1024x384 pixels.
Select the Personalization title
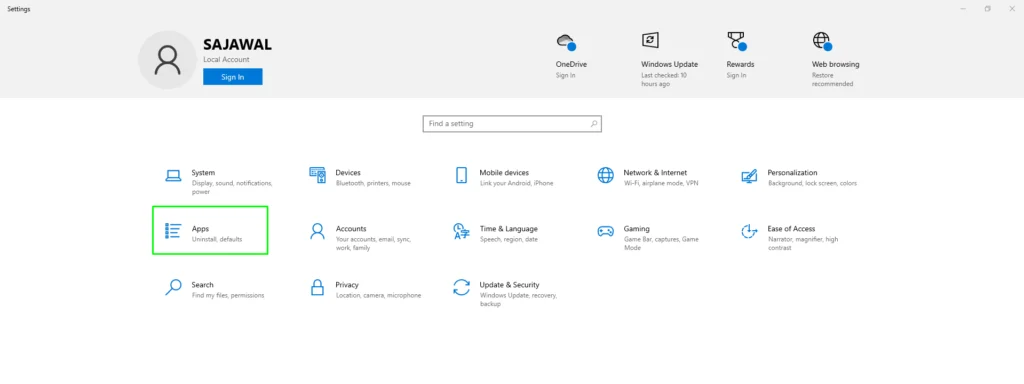pyautogui.click(x=792, y=173)
